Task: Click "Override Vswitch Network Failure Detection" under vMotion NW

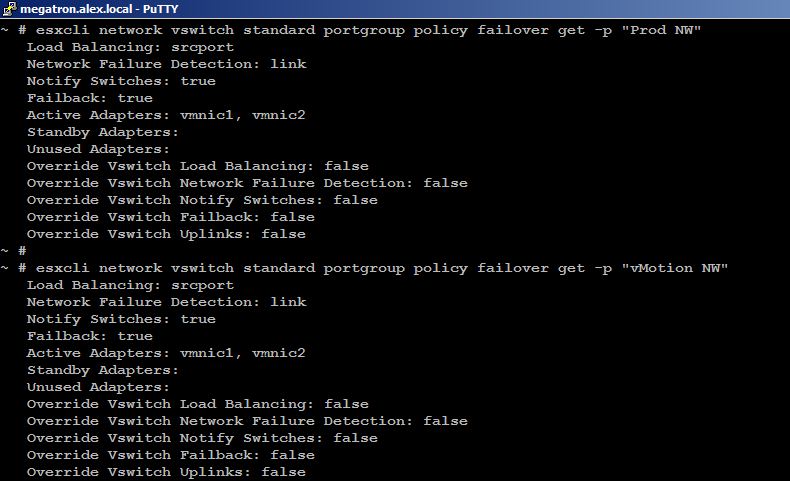Action: [x=247, y=421]
